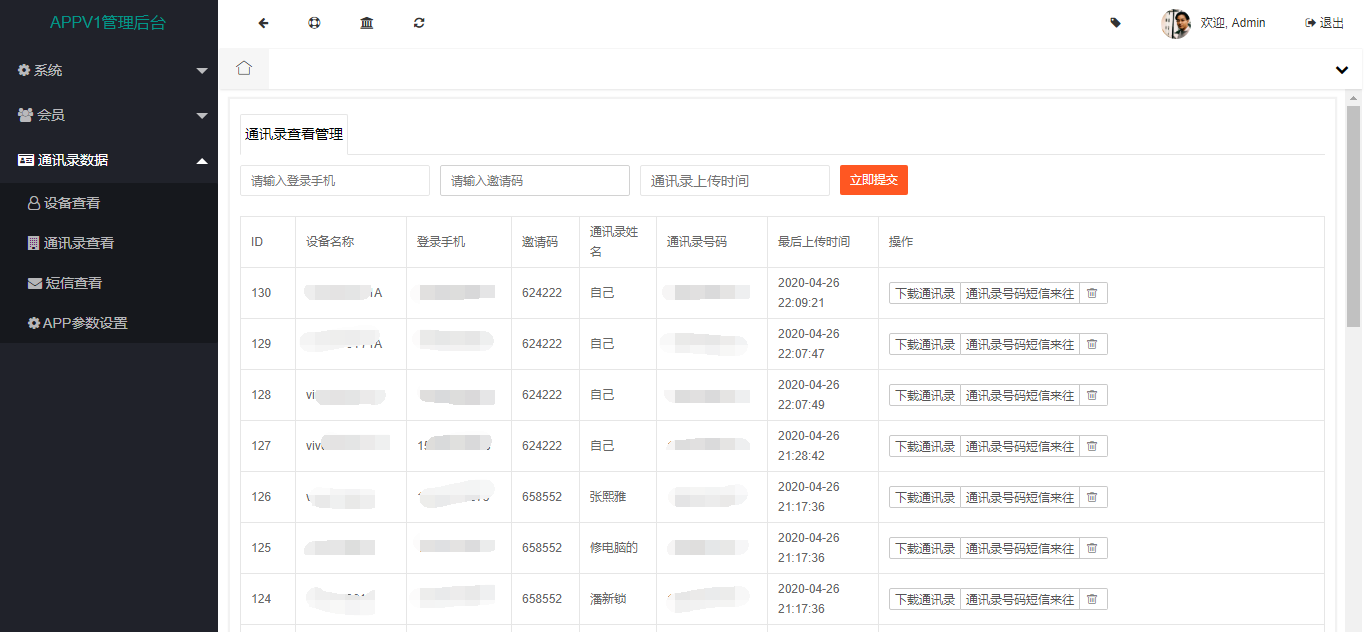Expand the 系统 sidebar menu

[109, 70]
